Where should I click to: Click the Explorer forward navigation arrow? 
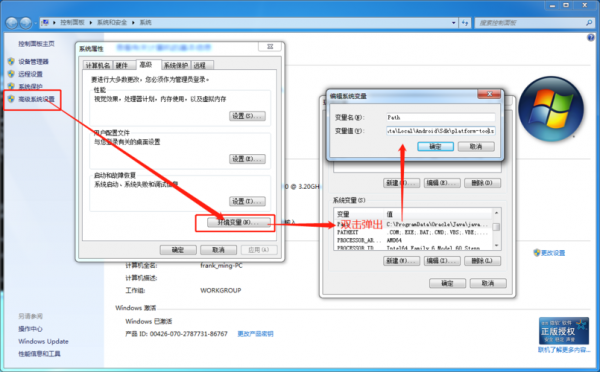pos(26,23)
